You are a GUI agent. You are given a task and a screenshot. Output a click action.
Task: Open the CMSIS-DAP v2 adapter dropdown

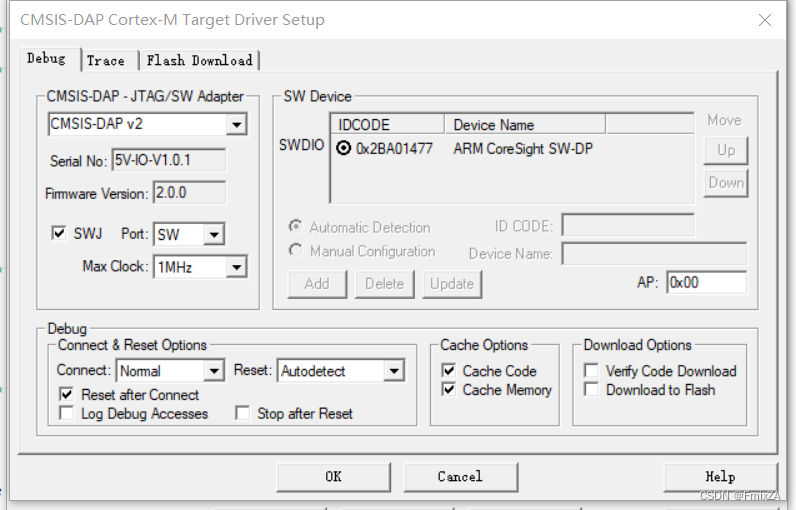click(x=237, y=124)
